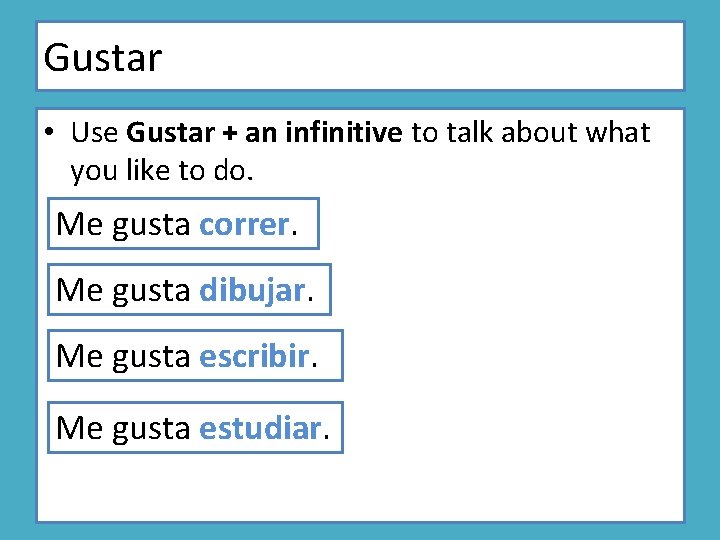Click 'to talk about what' in bullet
The width and height of the screenshot is (720, 540).
tap(531, 132)
